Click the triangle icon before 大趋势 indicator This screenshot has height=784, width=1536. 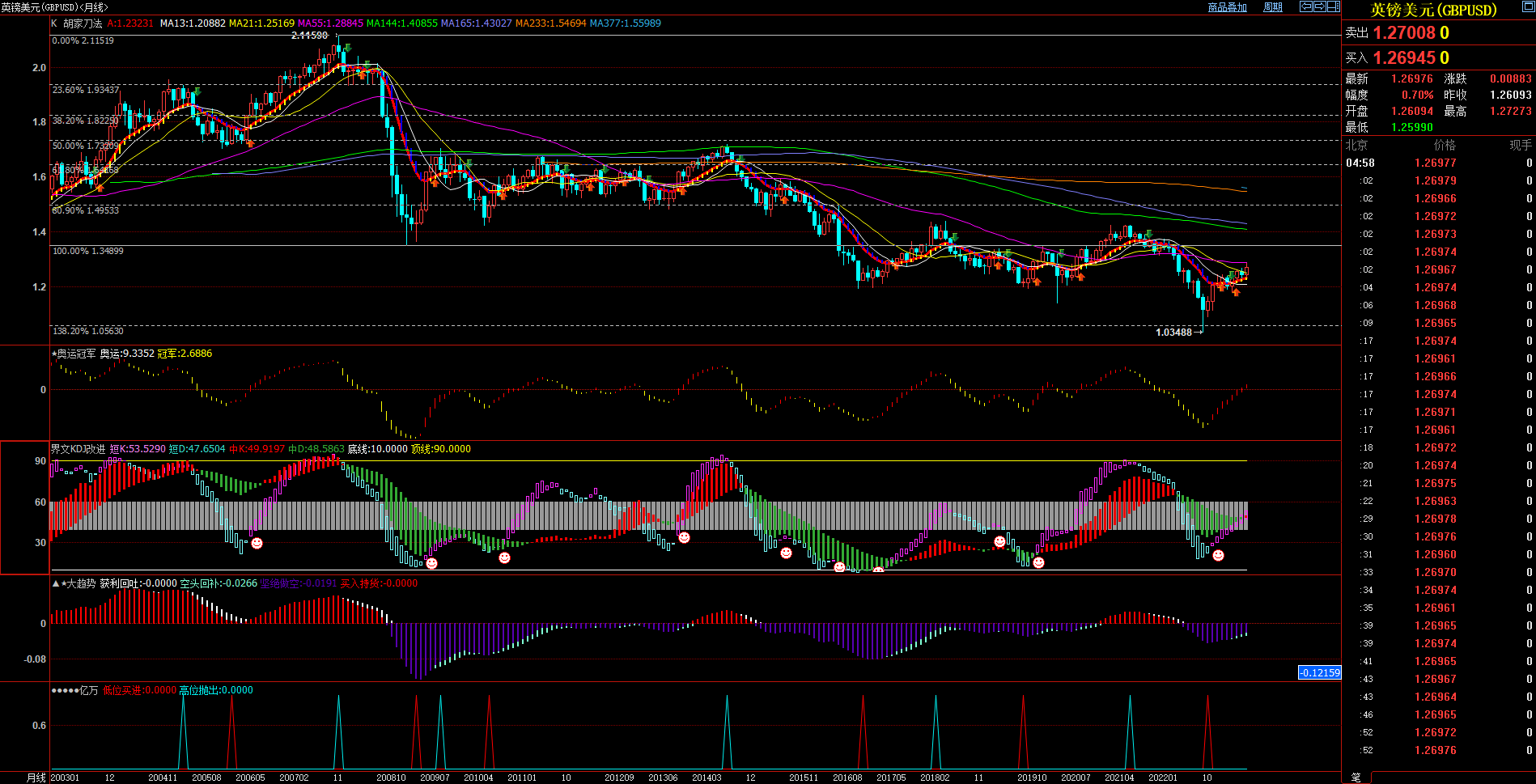coord(55,583)
